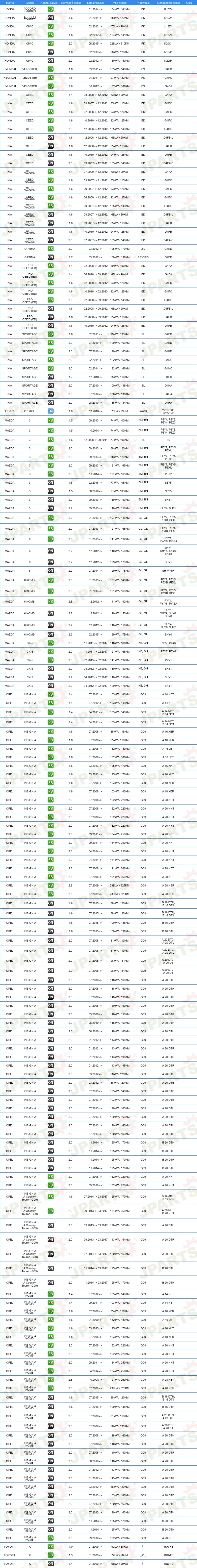Click the diesel ON badge in Honda N22B4 row
The height and width of the screenshot is (1568, 197).
[x=51, y=61]
